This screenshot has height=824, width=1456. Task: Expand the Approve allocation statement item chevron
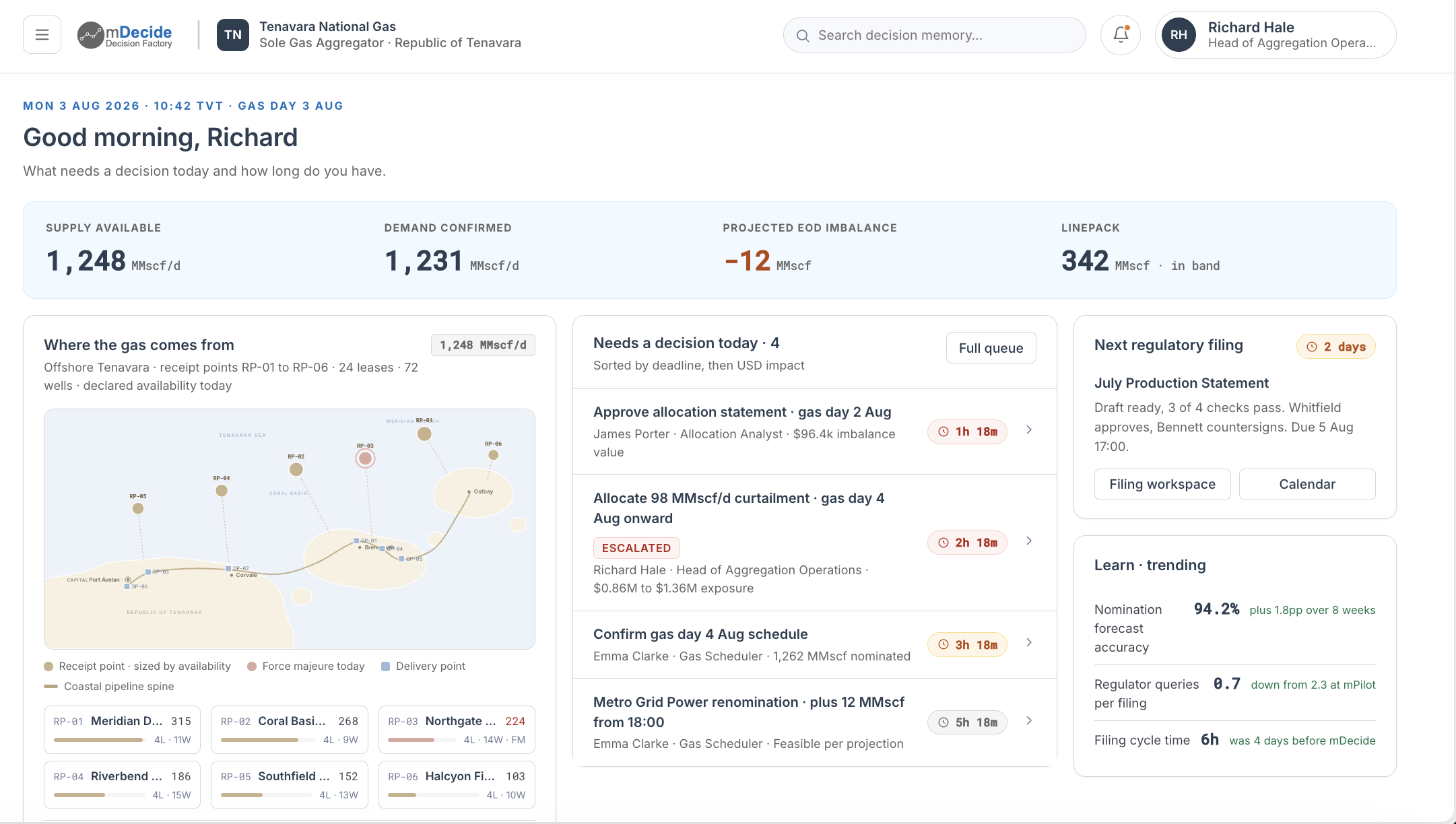[1029, 430]
